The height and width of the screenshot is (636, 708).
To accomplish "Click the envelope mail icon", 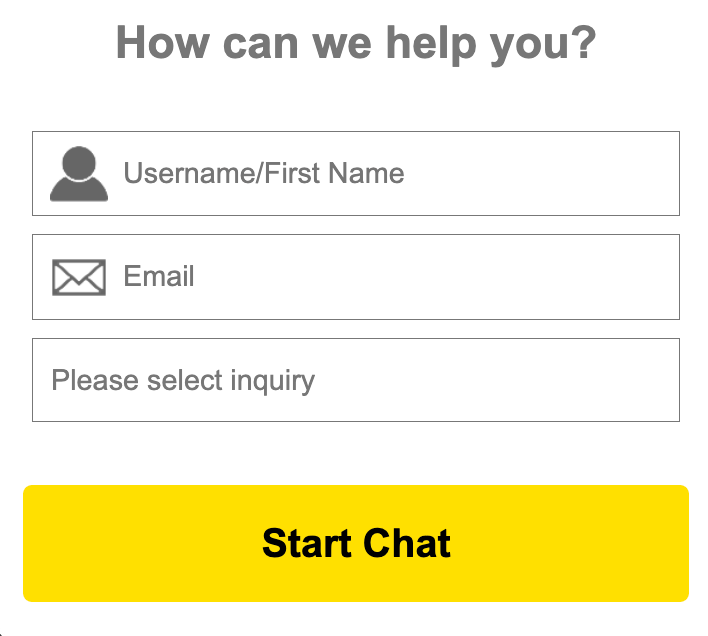I will pos(78,277).
